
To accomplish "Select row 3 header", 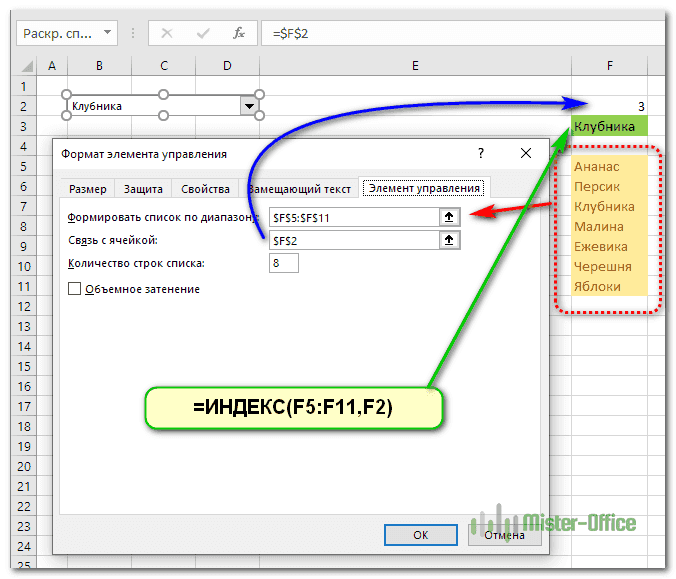I will [24, 126].
